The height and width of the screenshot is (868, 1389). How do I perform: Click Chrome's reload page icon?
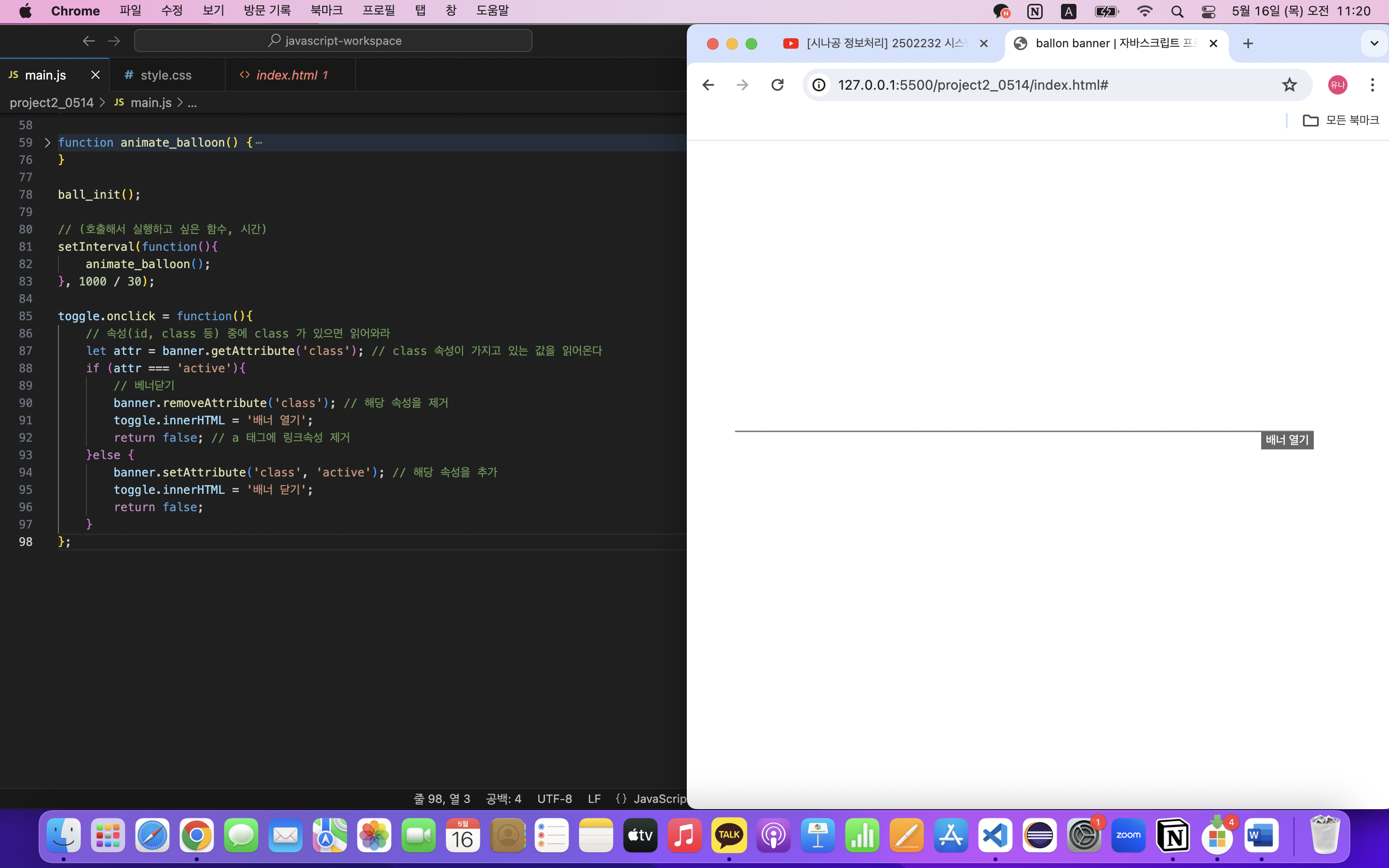[x=777, y=85]
